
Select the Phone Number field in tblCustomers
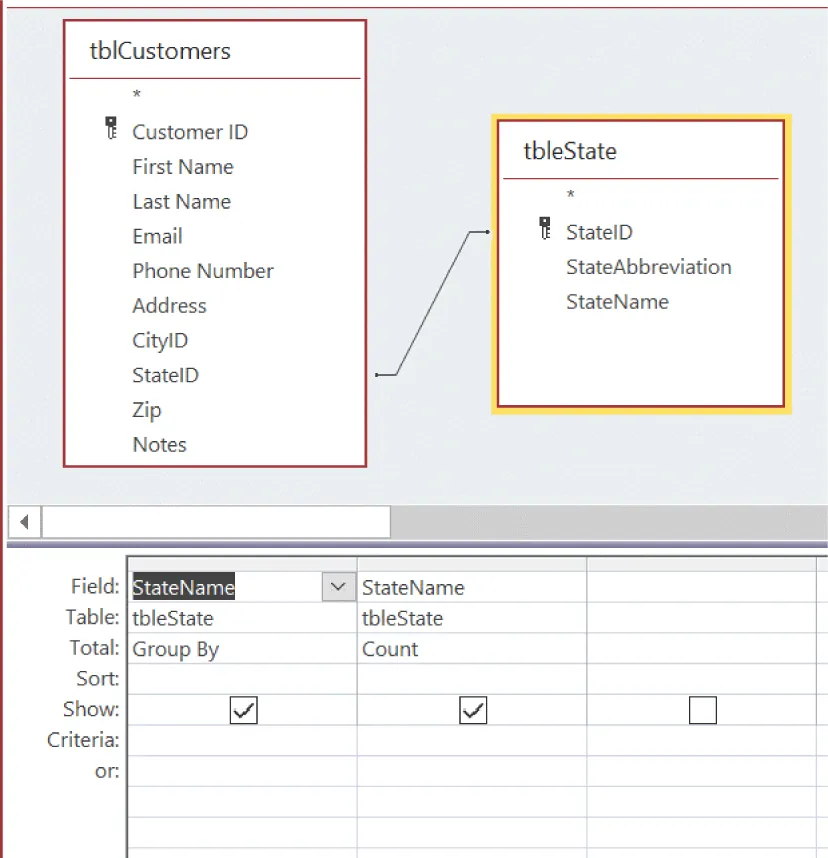point(202,271)
